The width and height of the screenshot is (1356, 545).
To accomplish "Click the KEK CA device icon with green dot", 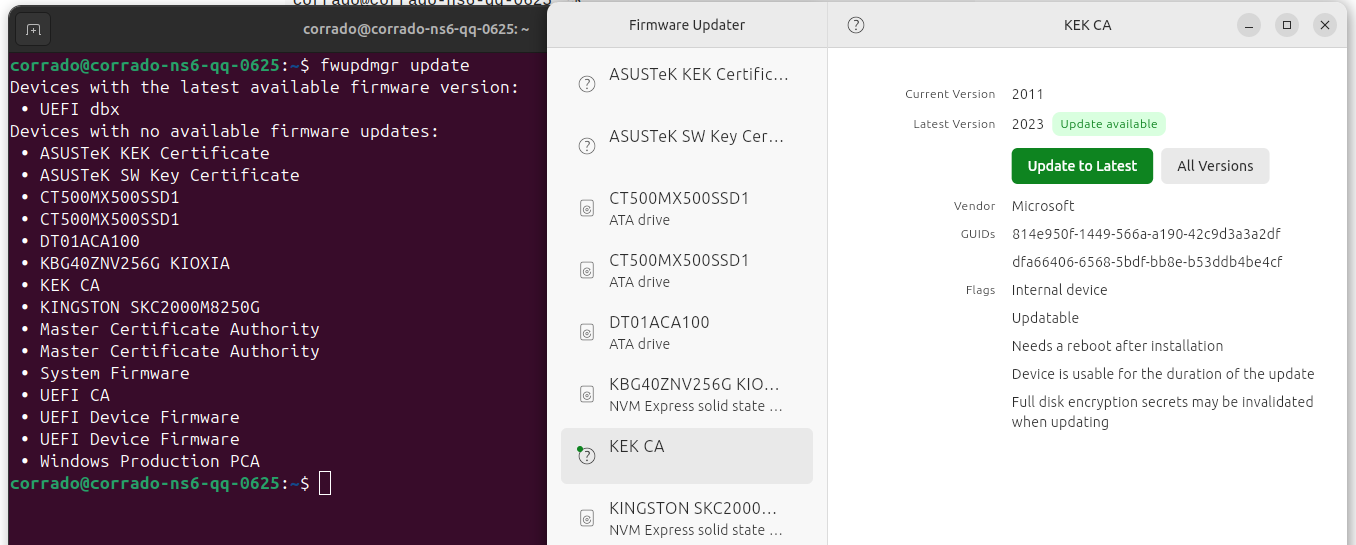I will (587, 455).
